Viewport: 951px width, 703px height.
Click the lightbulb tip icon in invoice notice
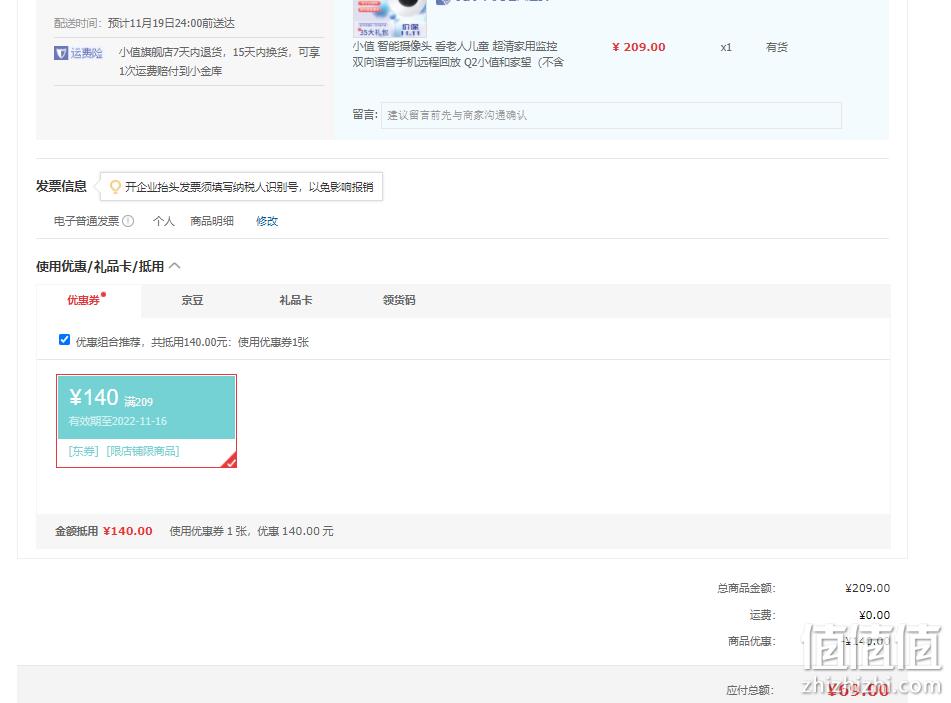[x=115, y=187]
